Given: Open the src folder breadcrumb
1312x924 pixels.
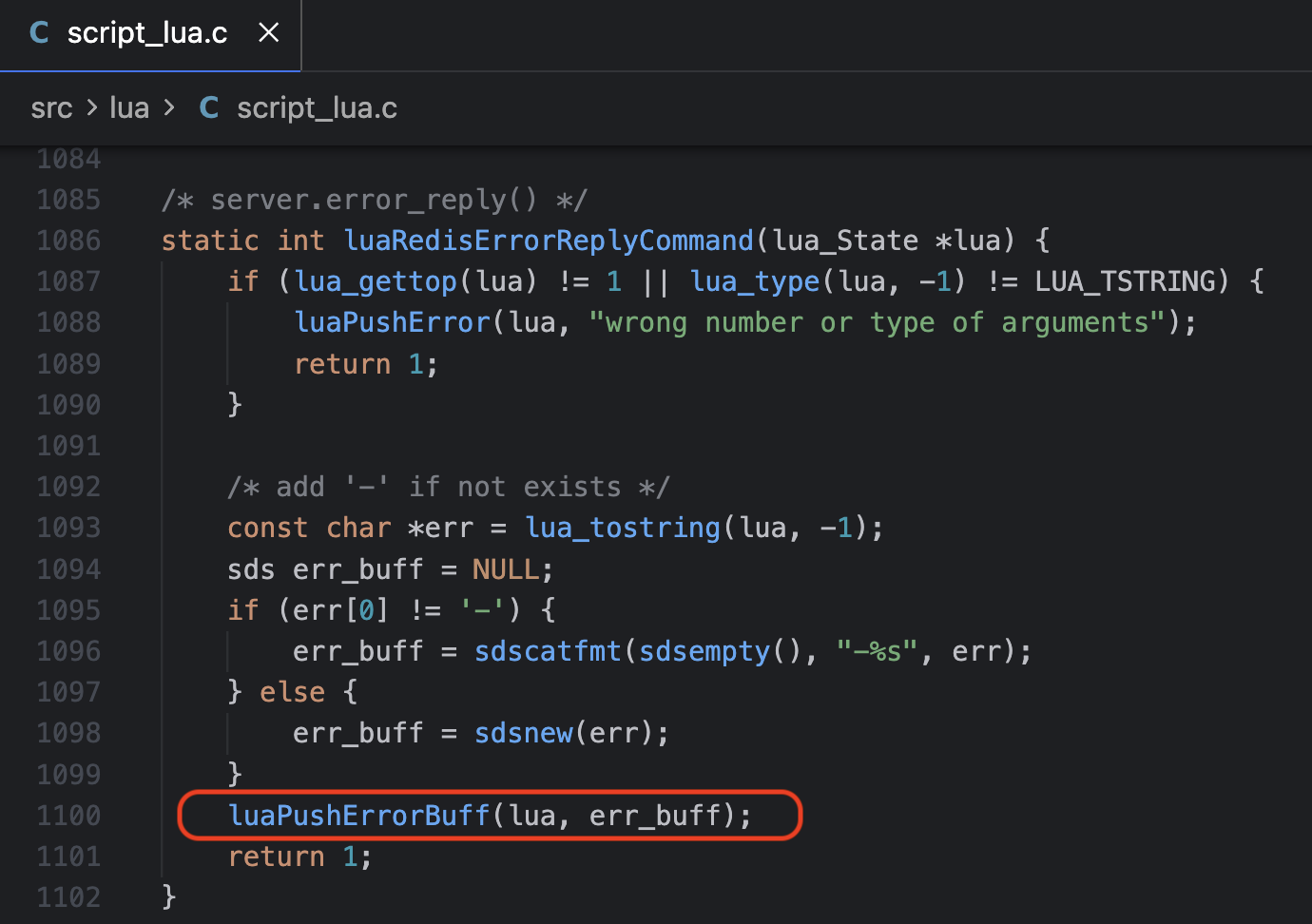Looking at the screenshot, I should coord(51,107).
